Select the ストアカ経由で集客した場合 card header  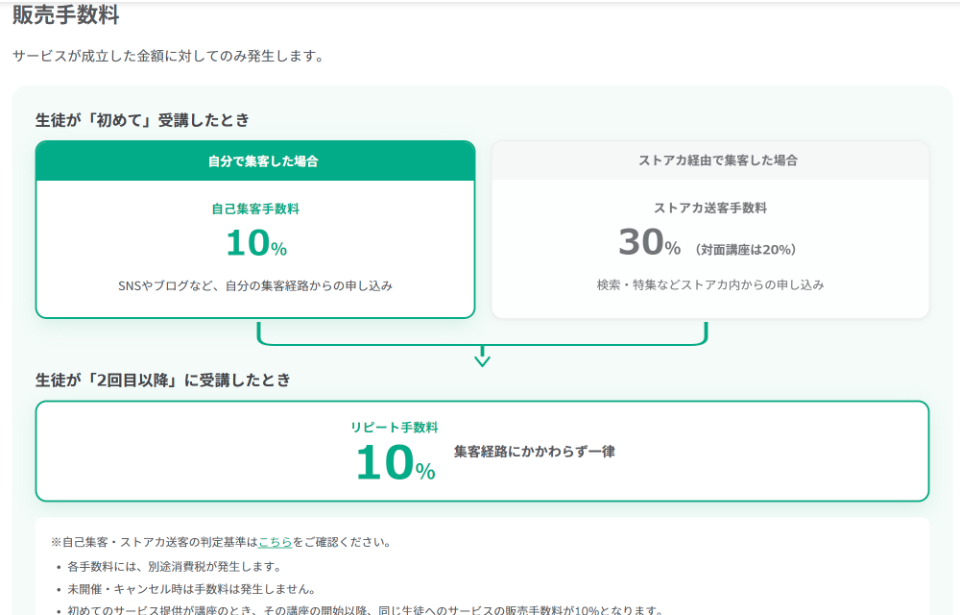(710, 160)
